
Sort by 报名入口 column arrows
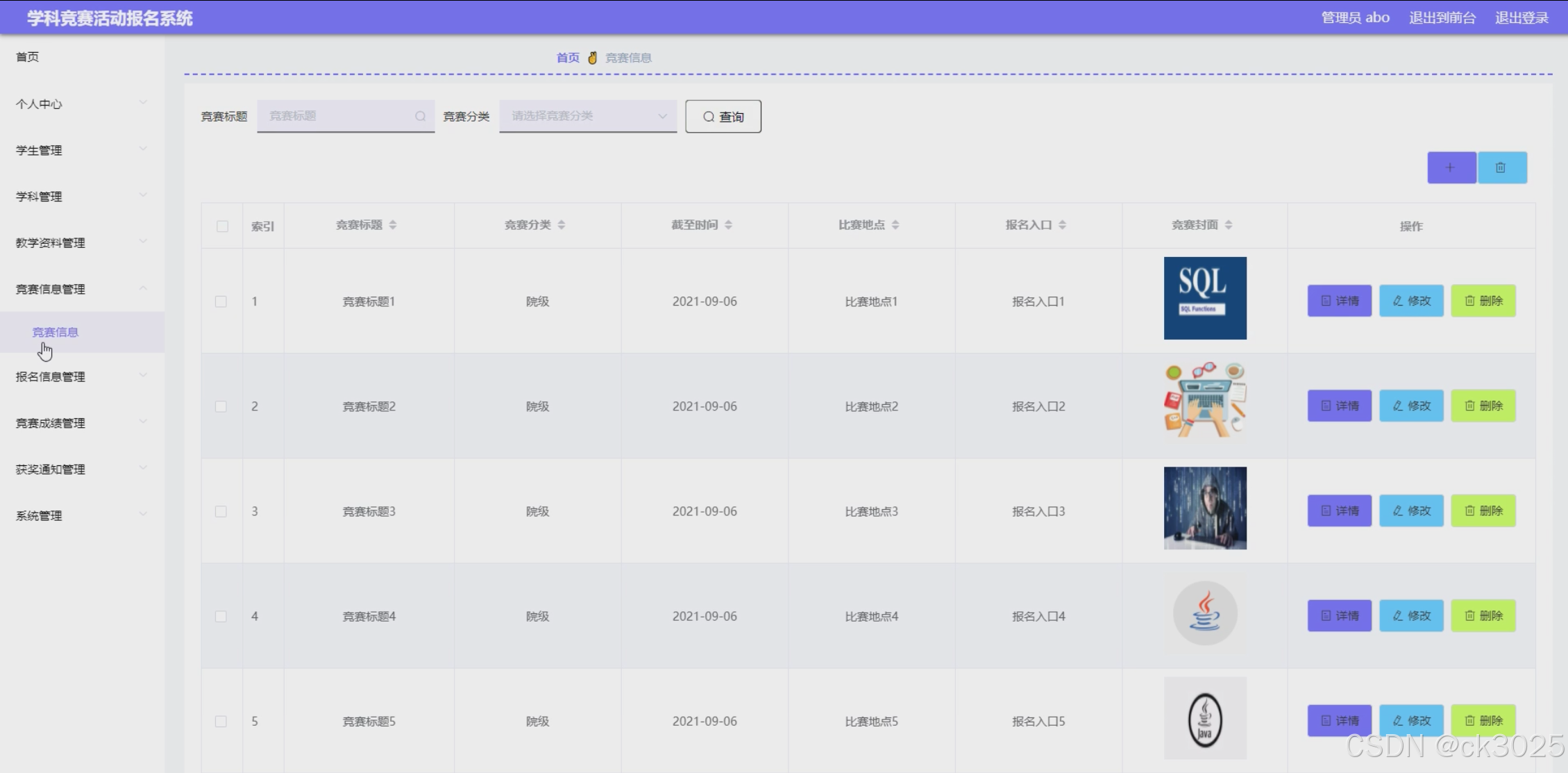[1063, 225]
